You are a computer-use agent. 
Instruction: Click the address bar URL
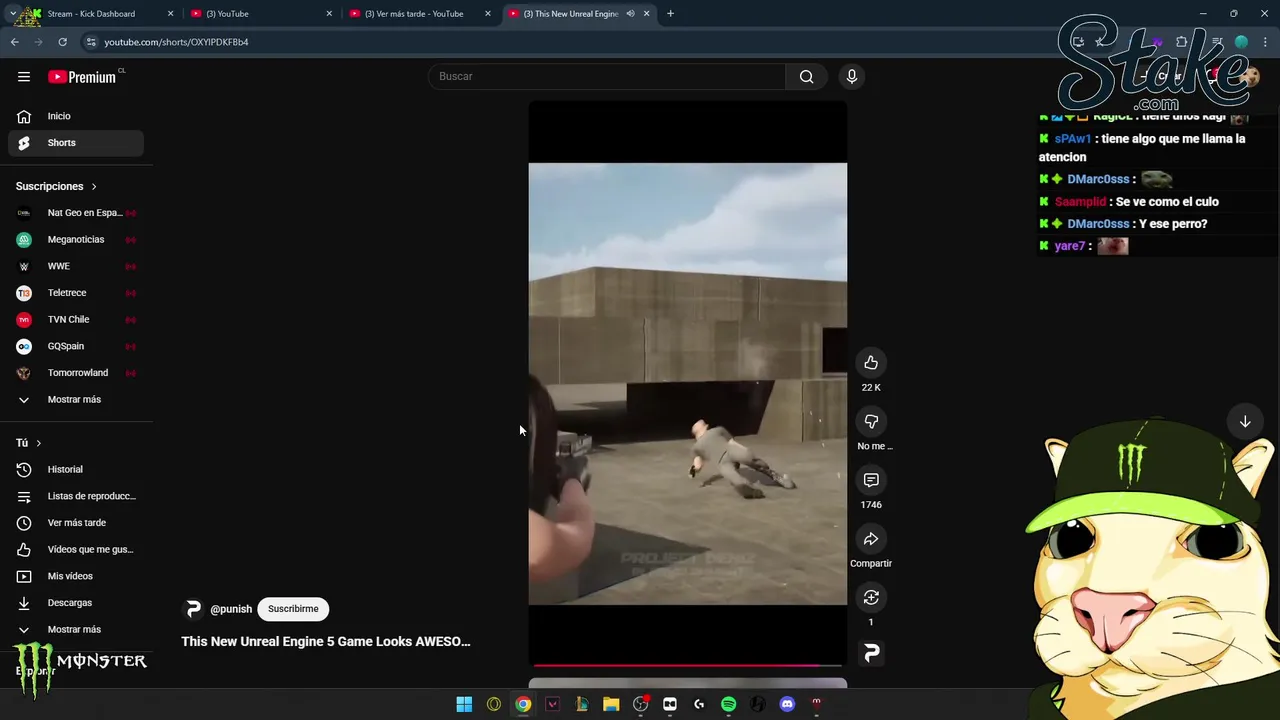click(x=176, y=42)
